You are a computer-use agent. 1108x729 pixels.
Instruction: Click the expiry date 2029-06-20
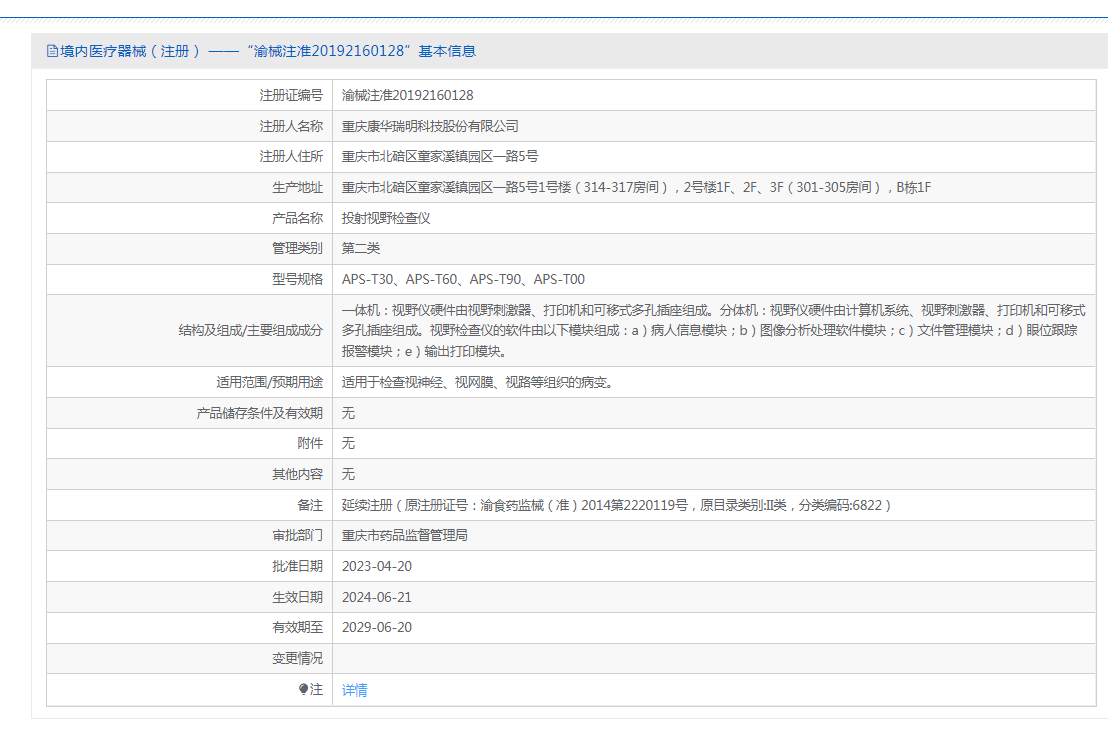[377, 628]
